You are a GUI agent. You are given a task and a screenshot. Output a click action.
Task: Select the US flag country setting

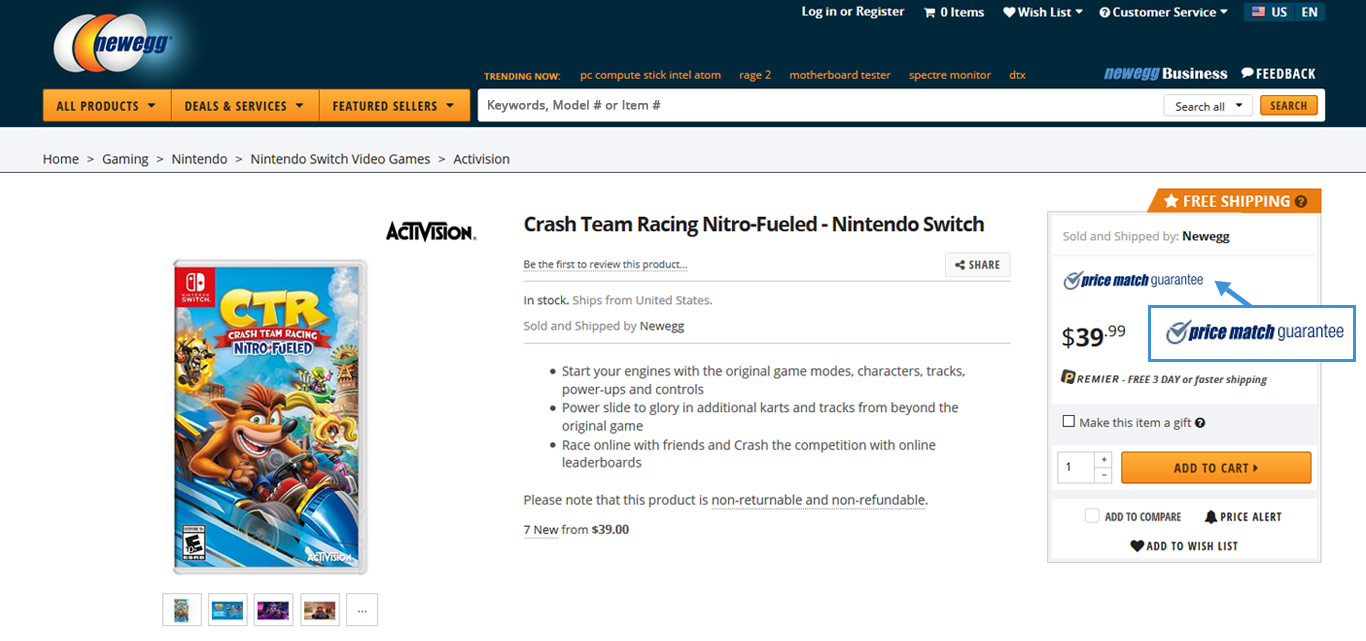point(1257,12)
